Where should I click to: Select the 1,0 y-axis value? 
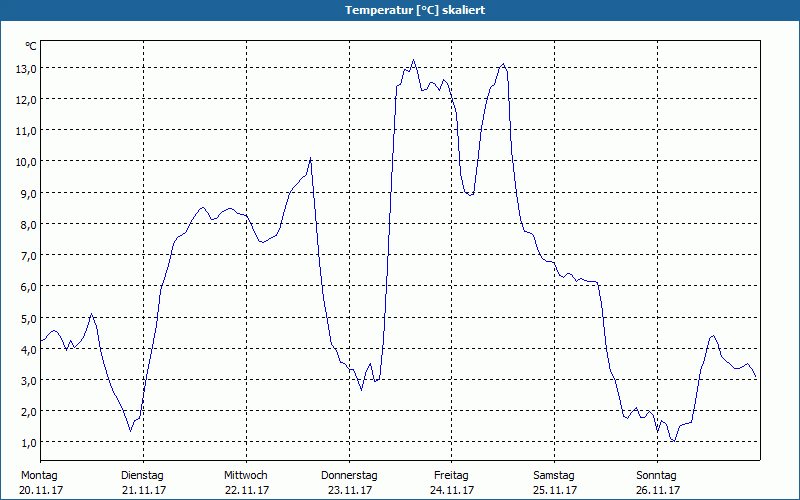[29, 443]
